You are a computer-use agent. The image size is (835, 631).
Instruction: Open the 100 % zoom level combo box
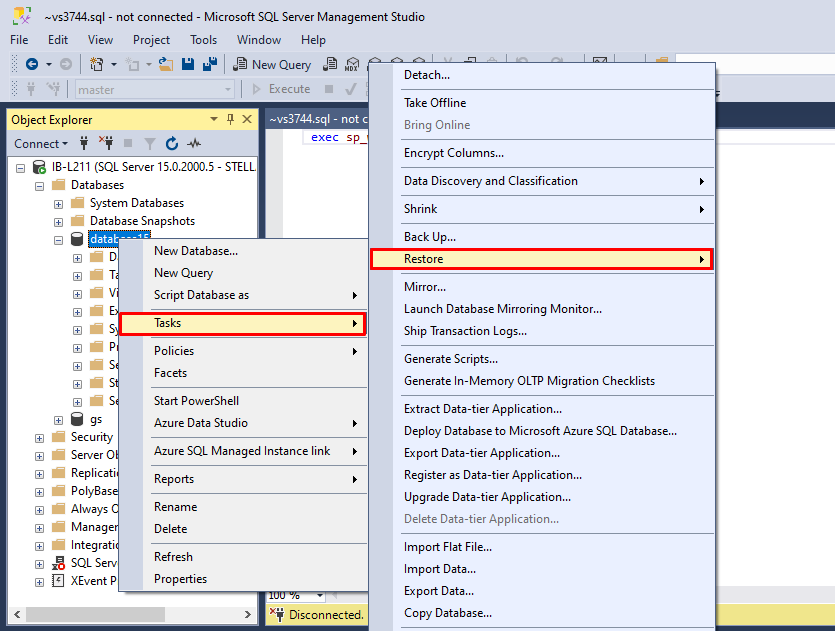[x=296, y=595]
